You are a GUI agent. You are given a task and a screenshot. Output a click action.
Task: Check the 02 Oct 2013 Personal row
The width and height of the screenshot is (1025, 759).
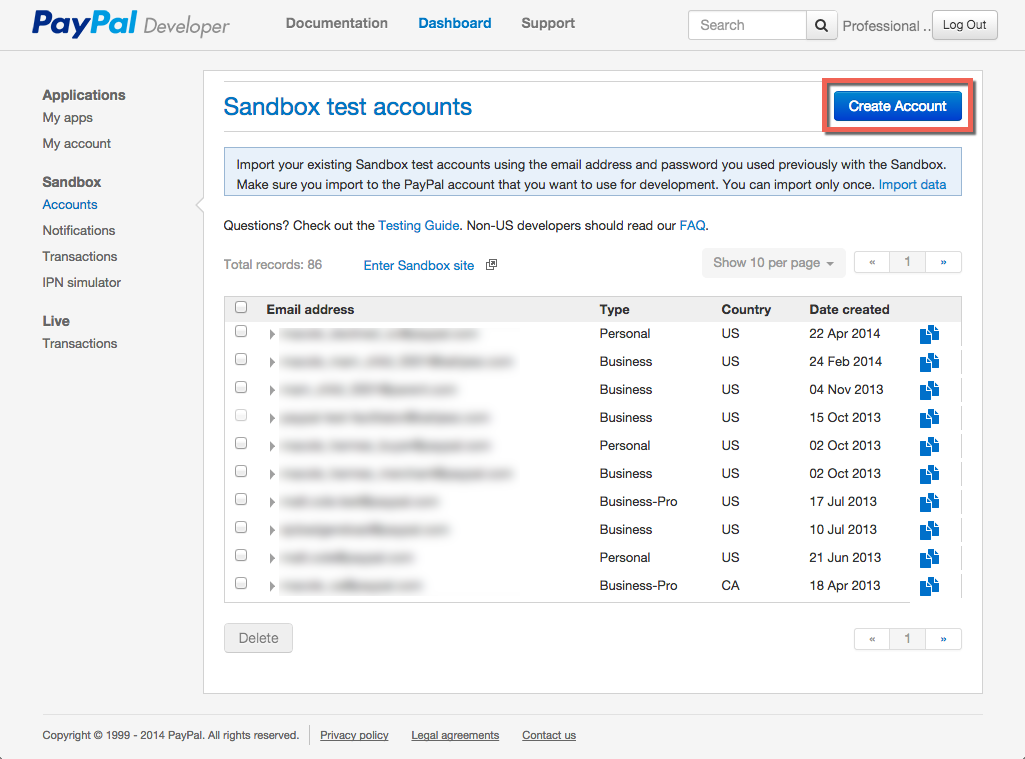click(241, 443)
